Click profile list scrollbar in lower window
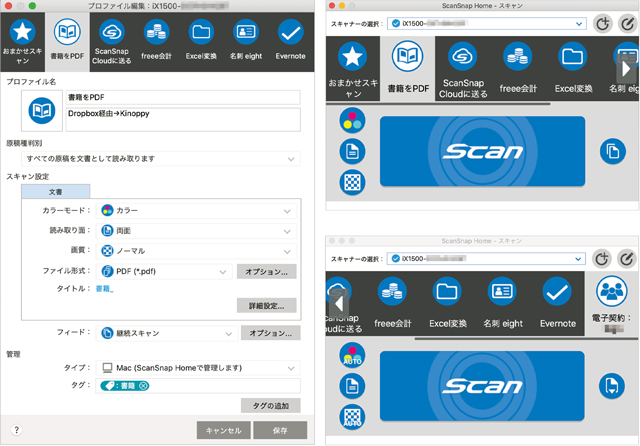 tap(526, 339)
